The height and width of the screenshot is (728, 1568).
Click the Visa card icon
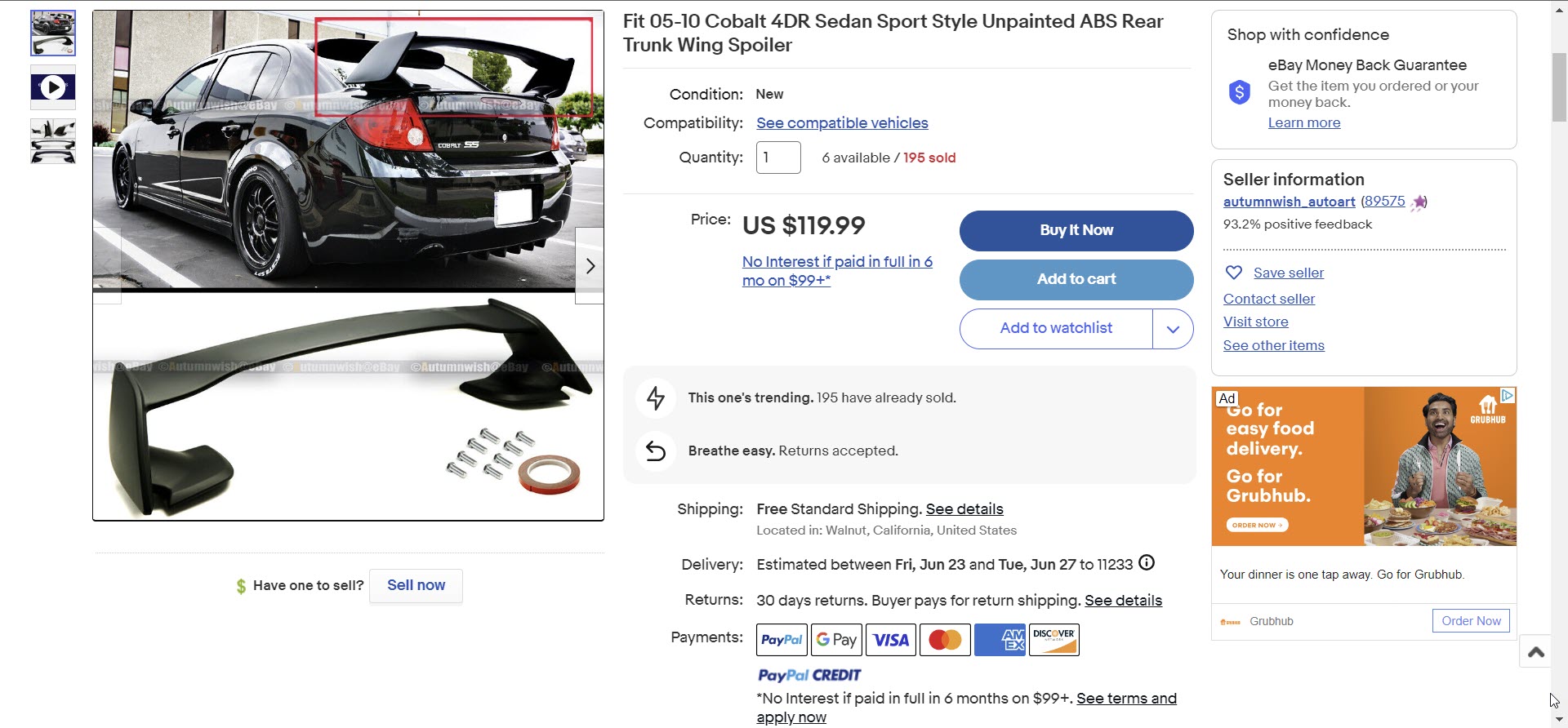point(891,640)
